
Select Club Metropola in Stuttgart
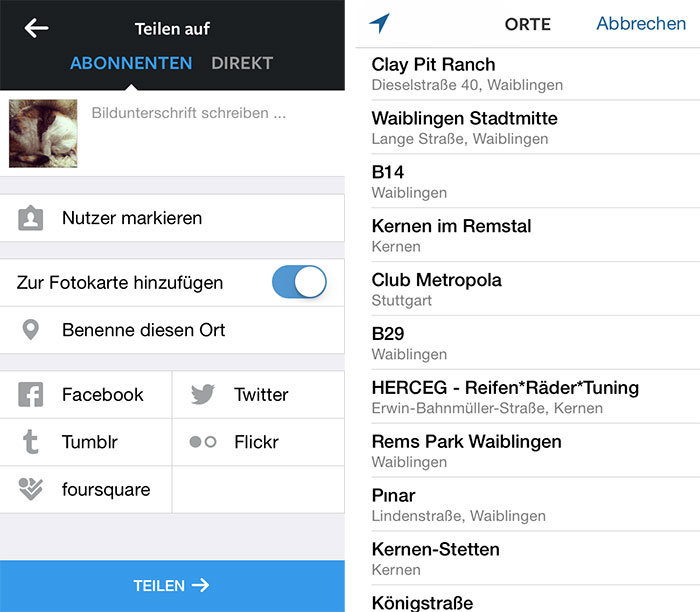(535, 289)
